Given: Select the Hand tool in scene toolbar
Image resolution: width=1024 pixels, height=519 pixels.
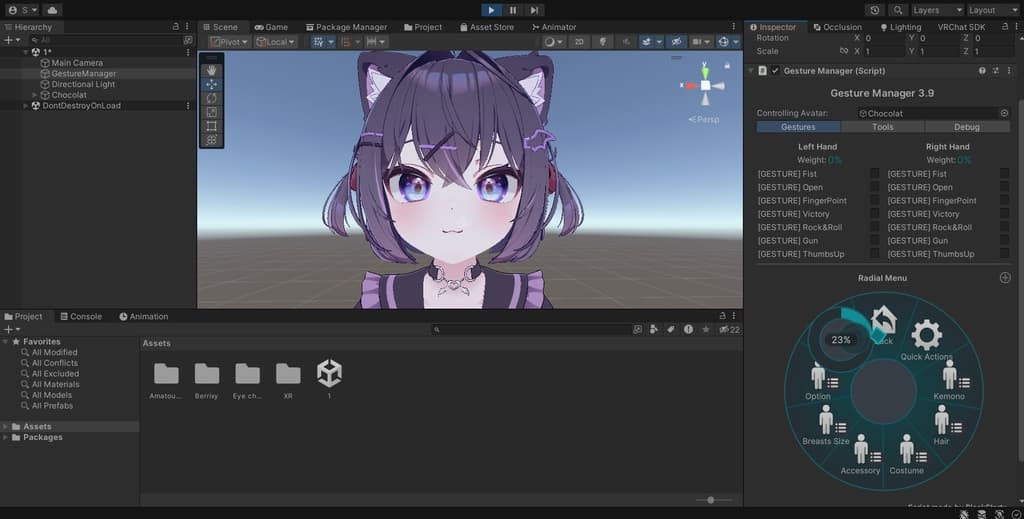Looking at the screenshot, I should [211, 70].
